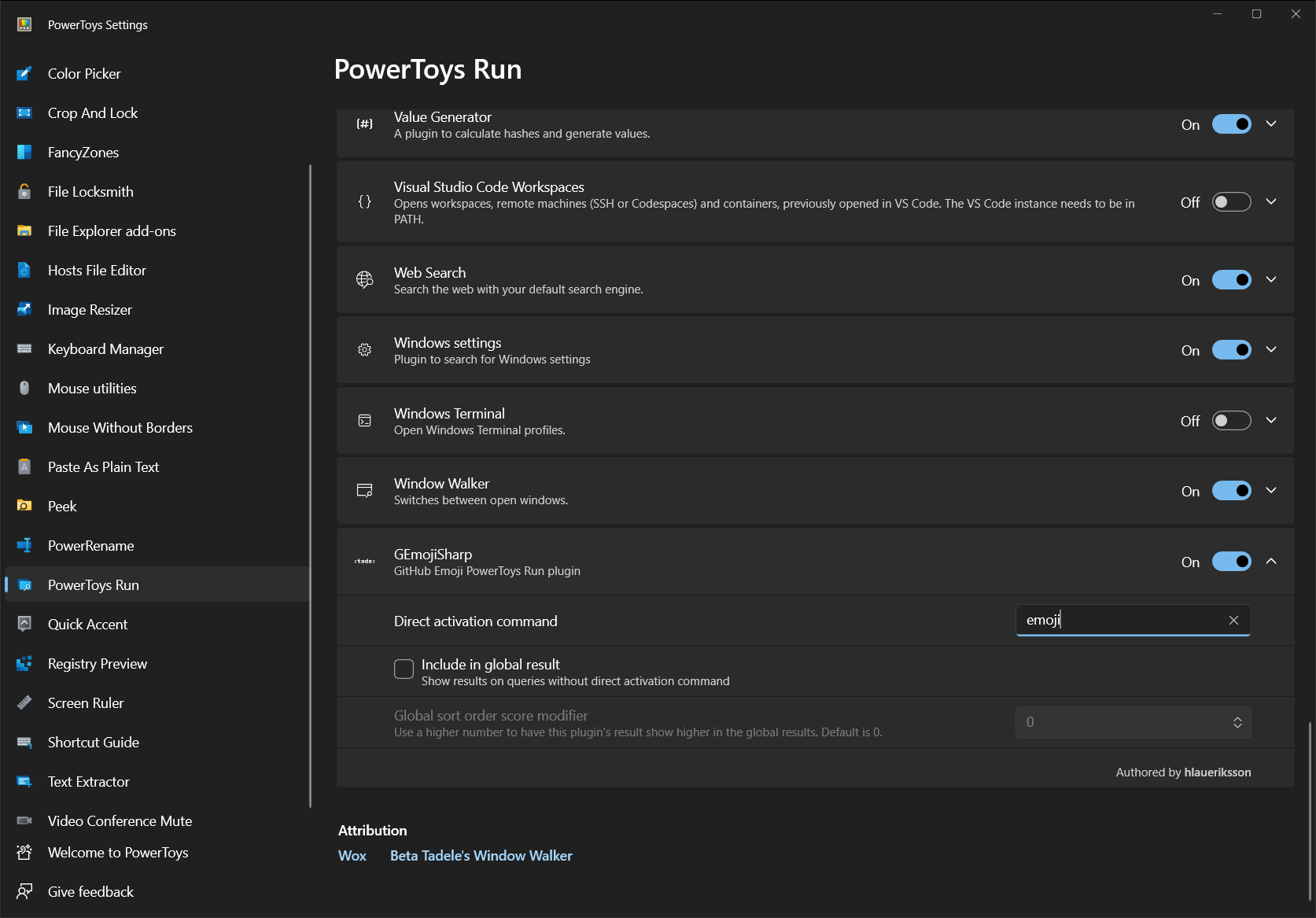Clear the direct activation command field
1316x918 pixels.
(x=1233, y=621)
